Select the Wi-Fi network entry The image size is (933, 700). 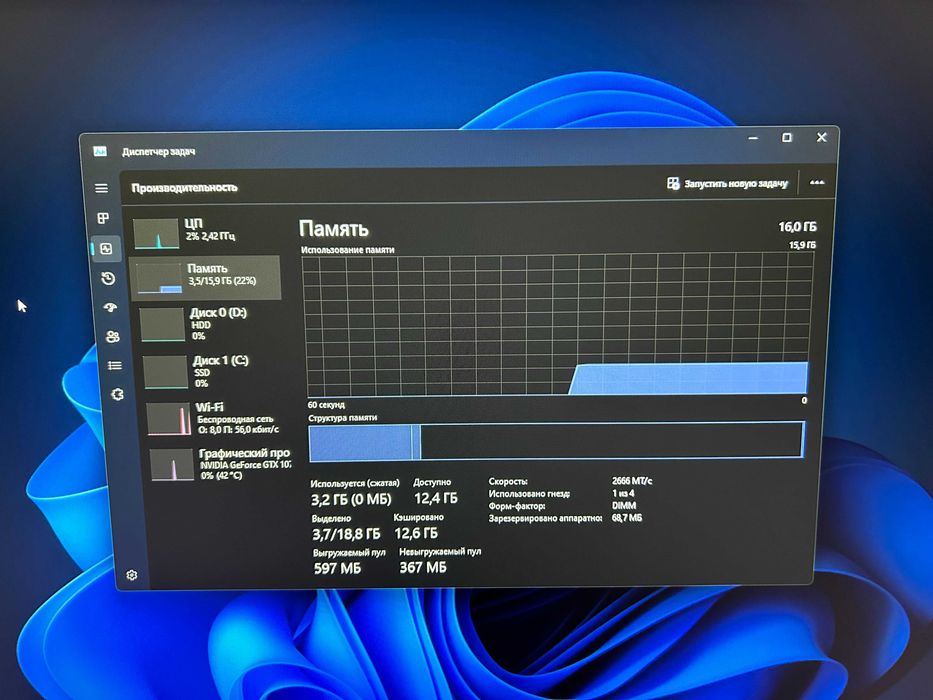(217, 418)
